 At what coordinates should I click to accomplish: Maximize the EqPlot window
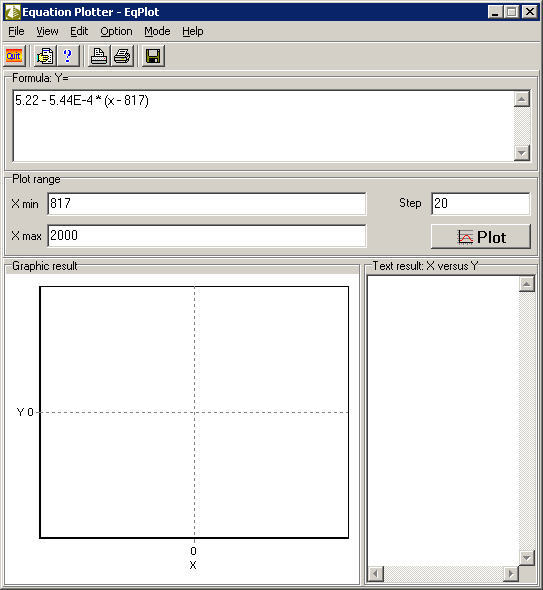[x=511, y=12]
